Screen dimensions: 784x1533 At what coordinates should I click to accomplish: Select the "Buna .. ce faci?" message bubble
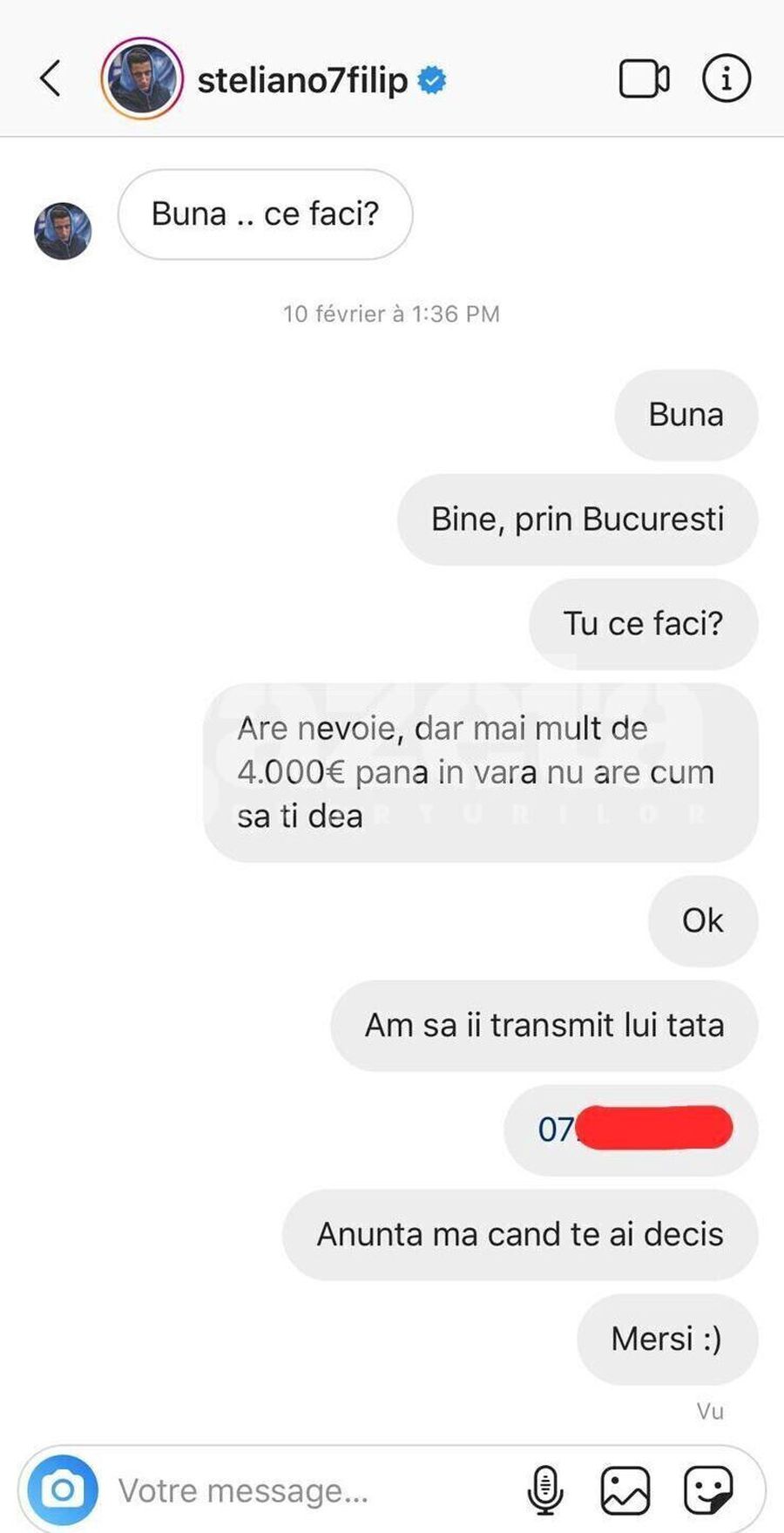coord(265,214)
